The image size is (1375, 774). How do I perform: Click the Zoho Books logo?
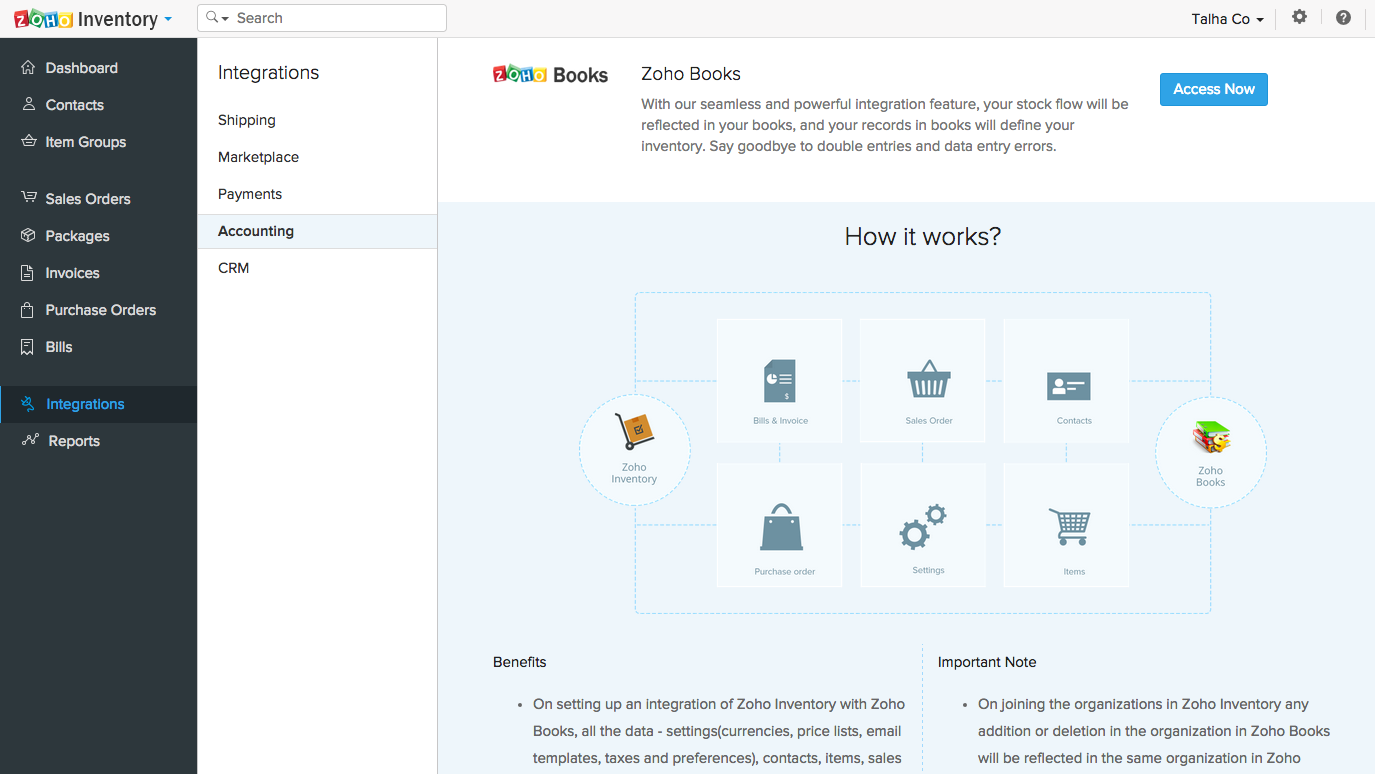[x=551, y=75]
